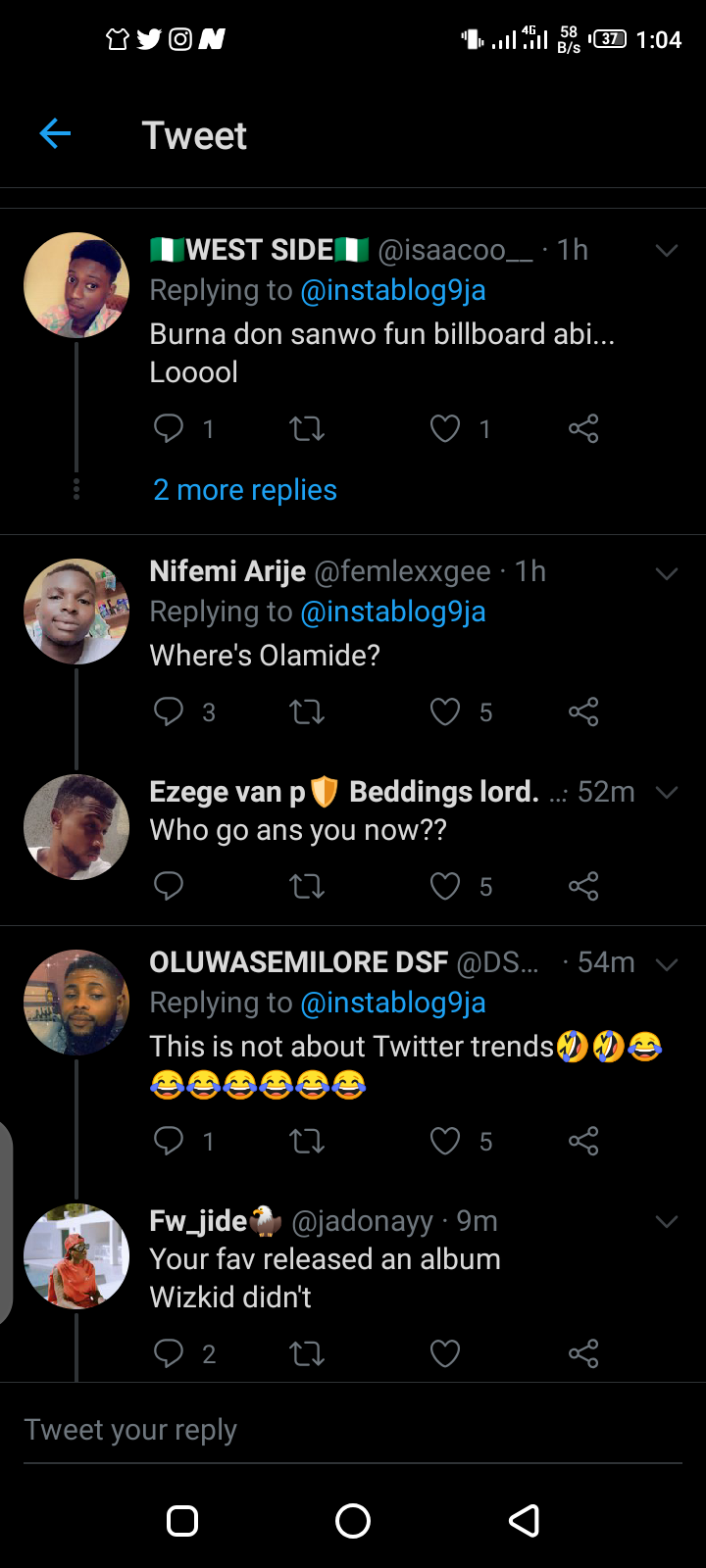Share WEST SIDE's Burna tweet
706x1568 pixels.
point(583,428)
